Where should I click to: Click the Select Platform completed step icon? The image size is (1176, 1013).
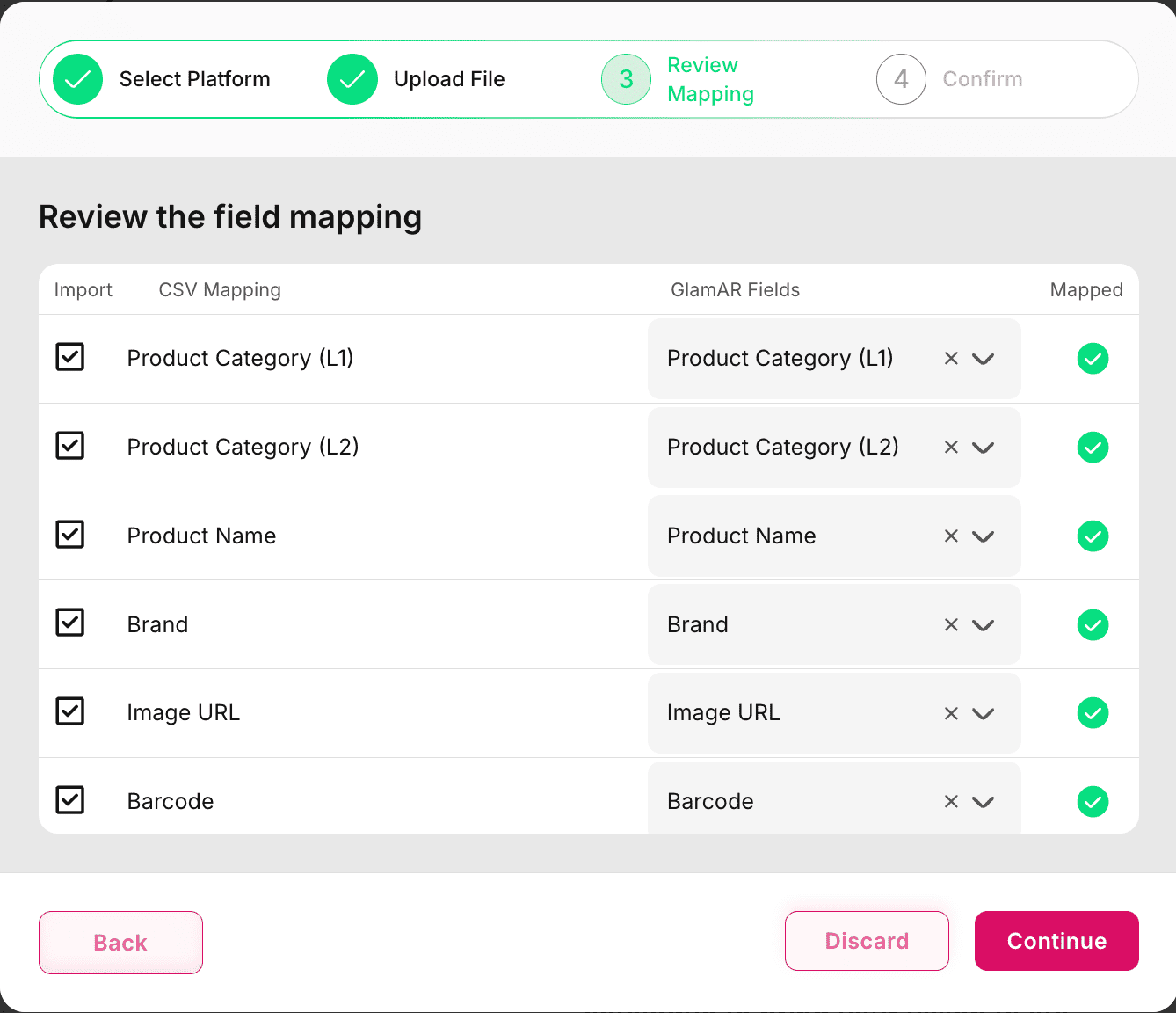[78, 79]
